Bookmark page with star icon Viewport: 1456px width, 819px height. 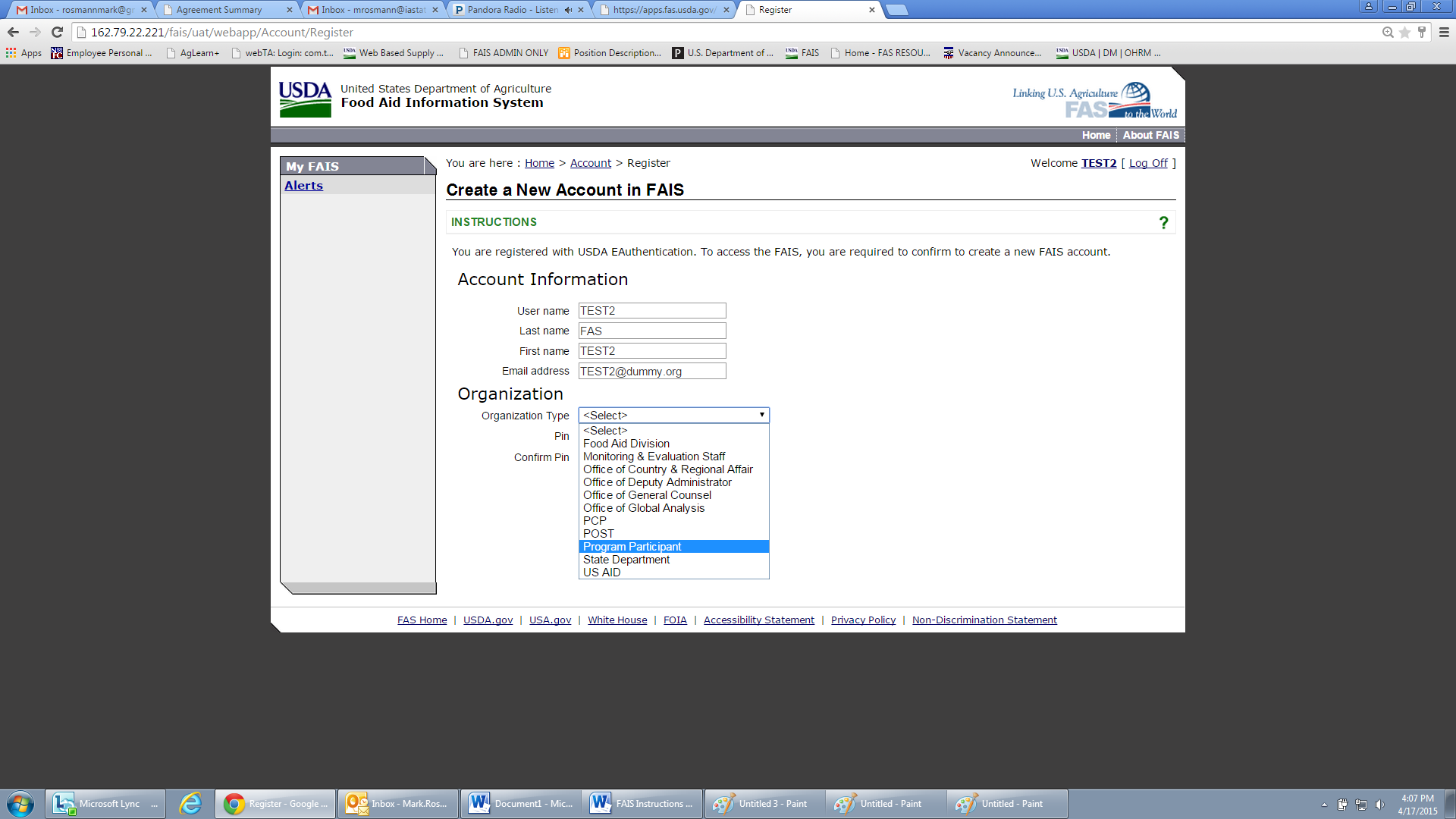pos(1404,32)
